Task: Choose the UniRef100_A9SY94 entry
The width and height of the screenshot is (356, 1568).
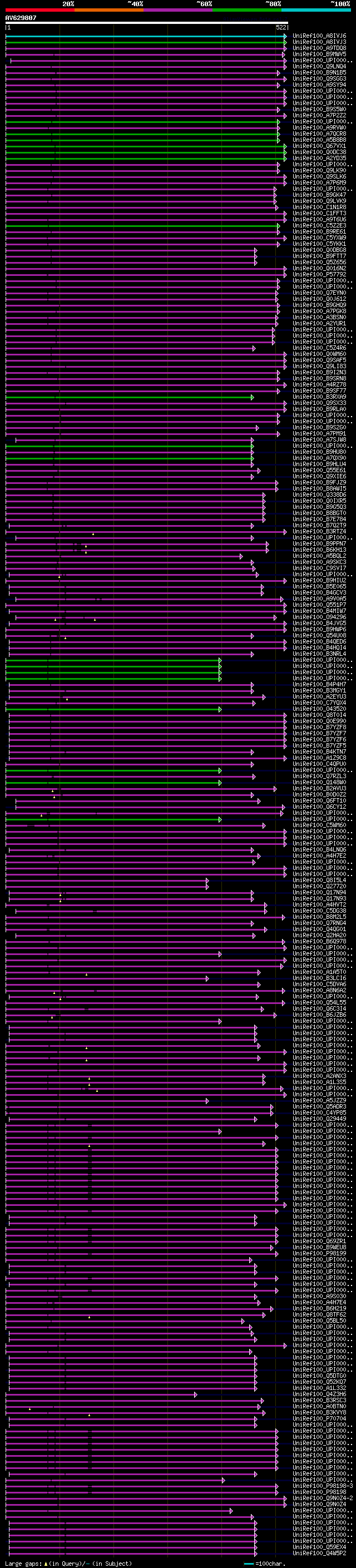Action: (319, 85)
